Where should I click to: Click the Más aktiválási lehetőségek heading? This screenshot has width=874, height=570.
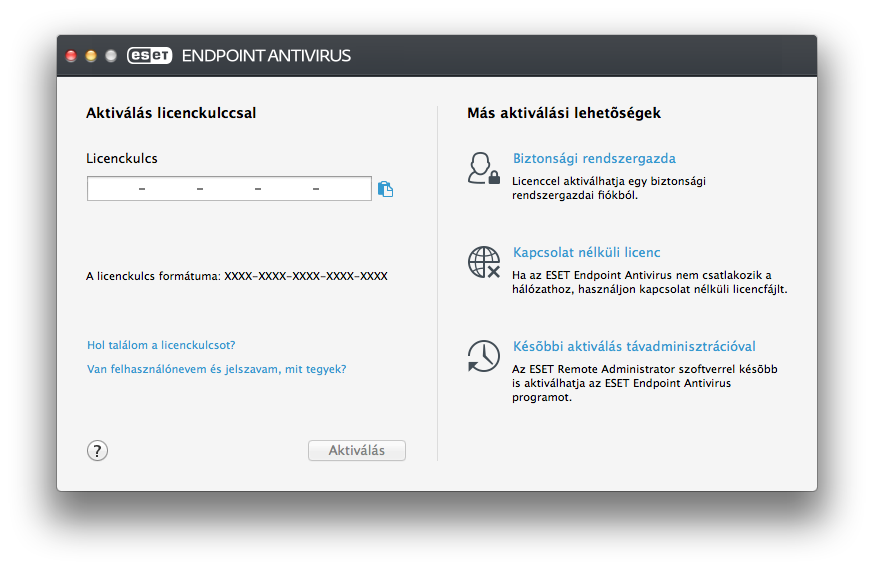(x=564, y=113)
